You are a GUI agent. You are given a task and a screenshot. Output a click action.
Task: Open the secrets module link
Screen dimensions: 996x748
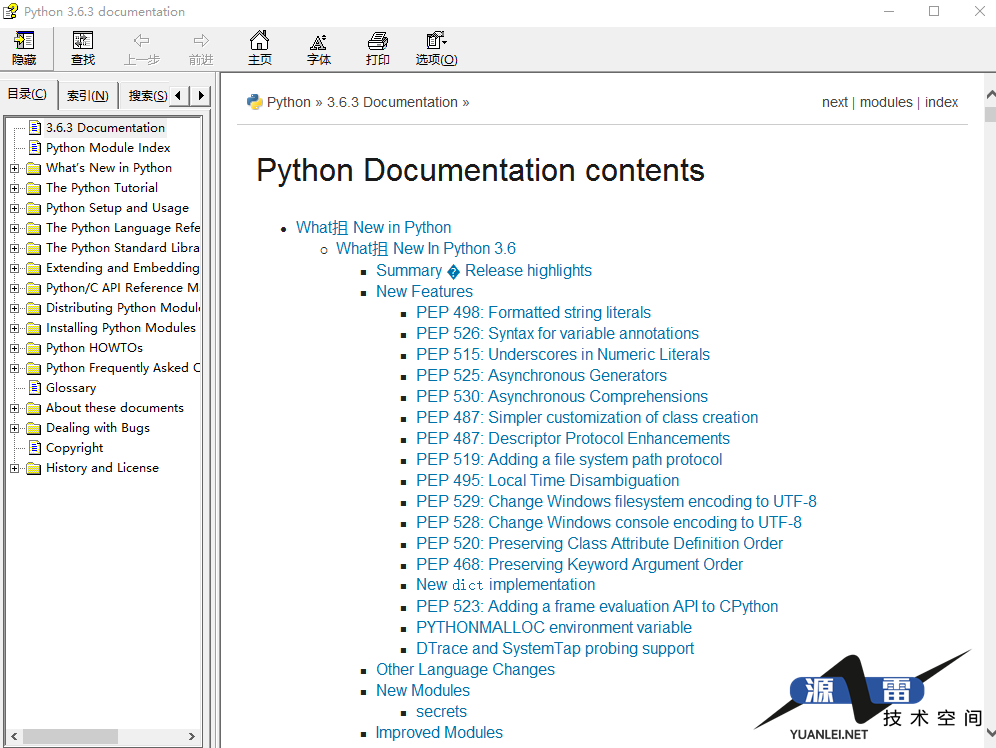pyautogui.click(x=441, y=711)
